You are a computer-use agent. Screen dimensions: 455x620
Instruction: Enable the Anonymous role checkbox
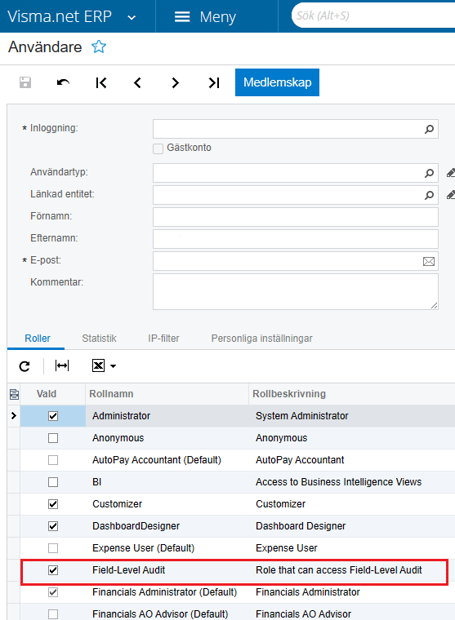(53, 438)
